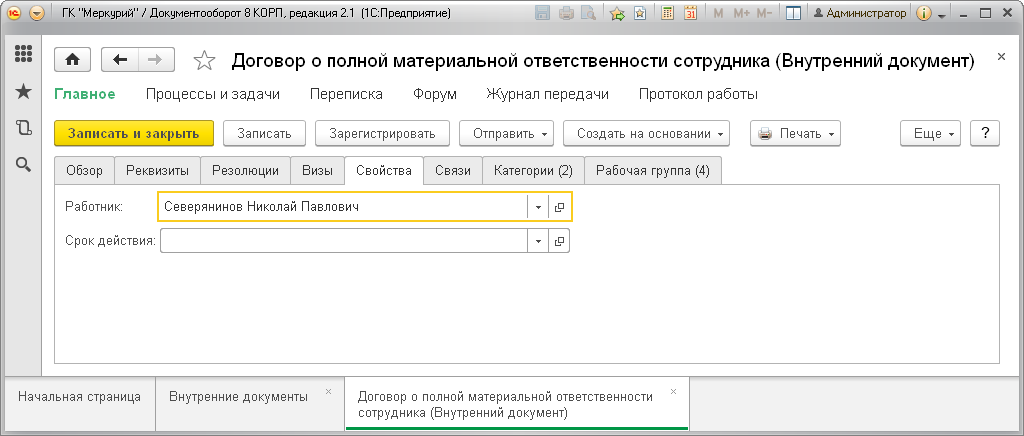Close the Внутренние документы bottom tab
Screen dimensions: 1024x436
(328, 392)
